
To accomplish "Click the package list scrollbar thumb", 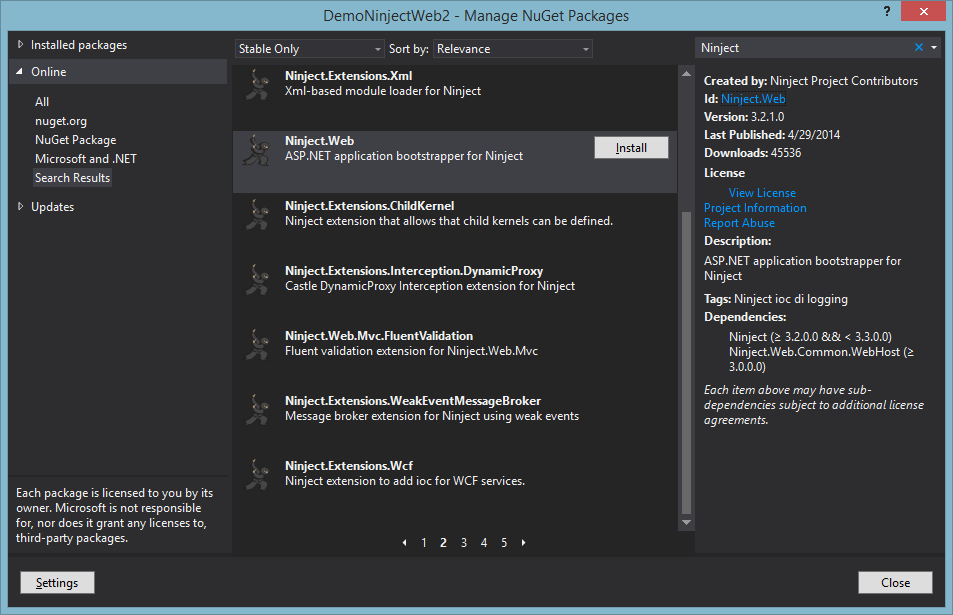I will [x=686, y=363].
